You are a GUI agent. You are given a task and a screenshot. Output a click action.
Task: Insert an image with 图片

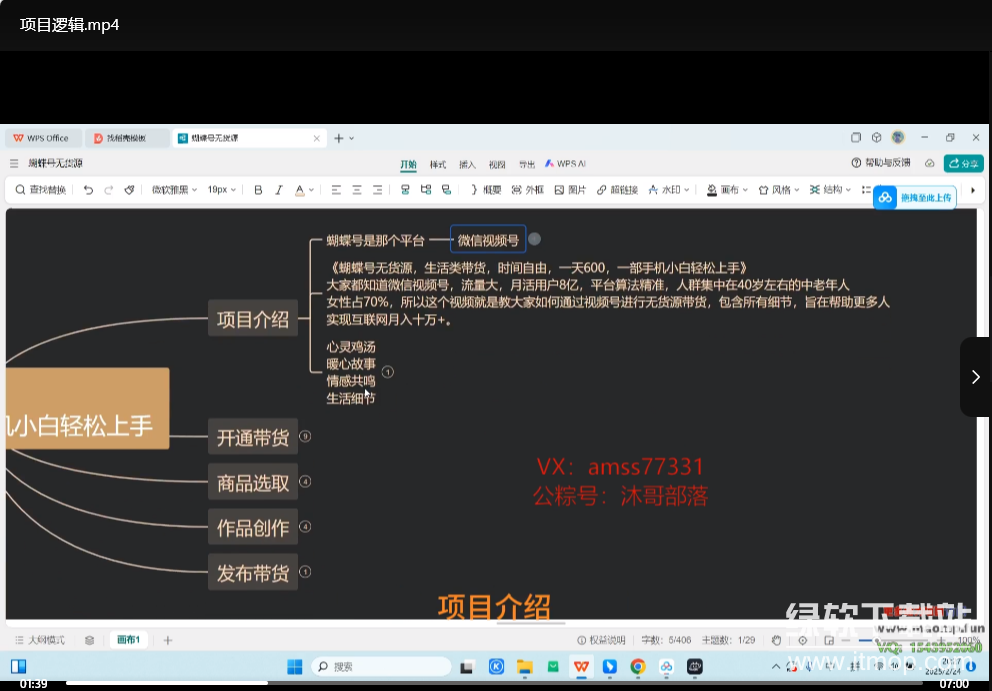[x=570, y=190]
